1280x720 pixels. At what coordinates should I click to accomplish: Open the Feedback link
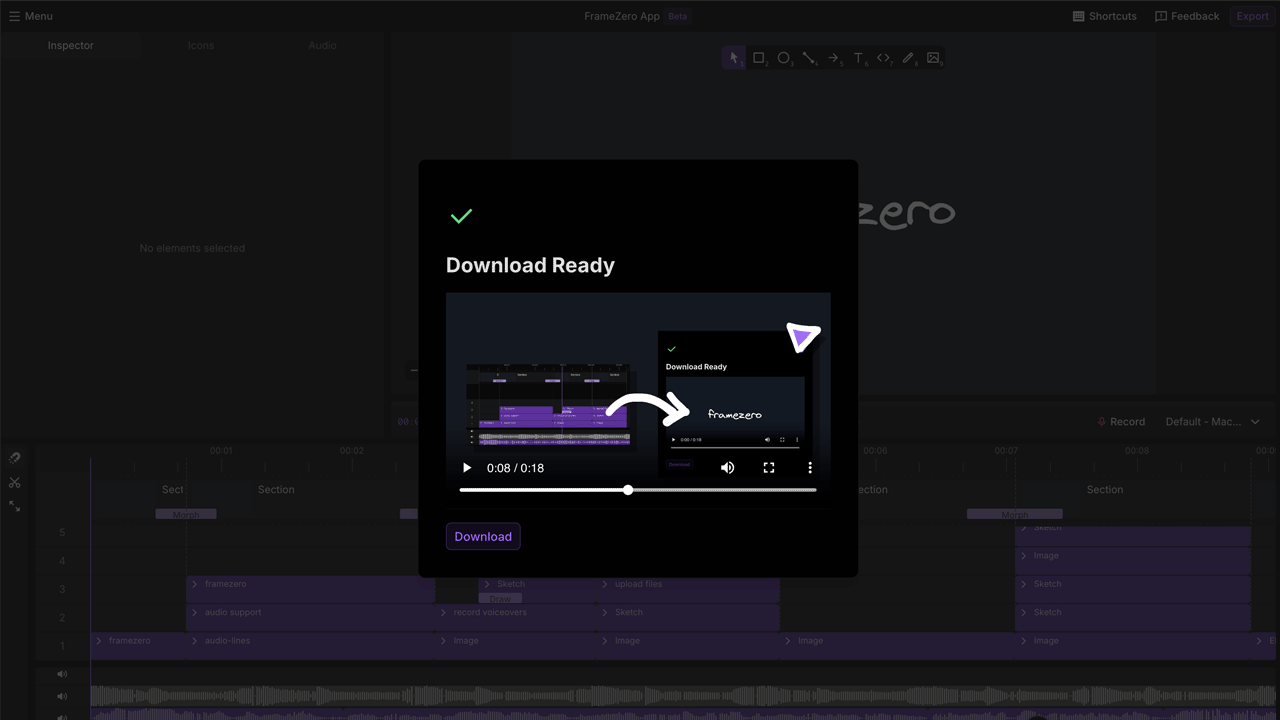pos(1187,16)
